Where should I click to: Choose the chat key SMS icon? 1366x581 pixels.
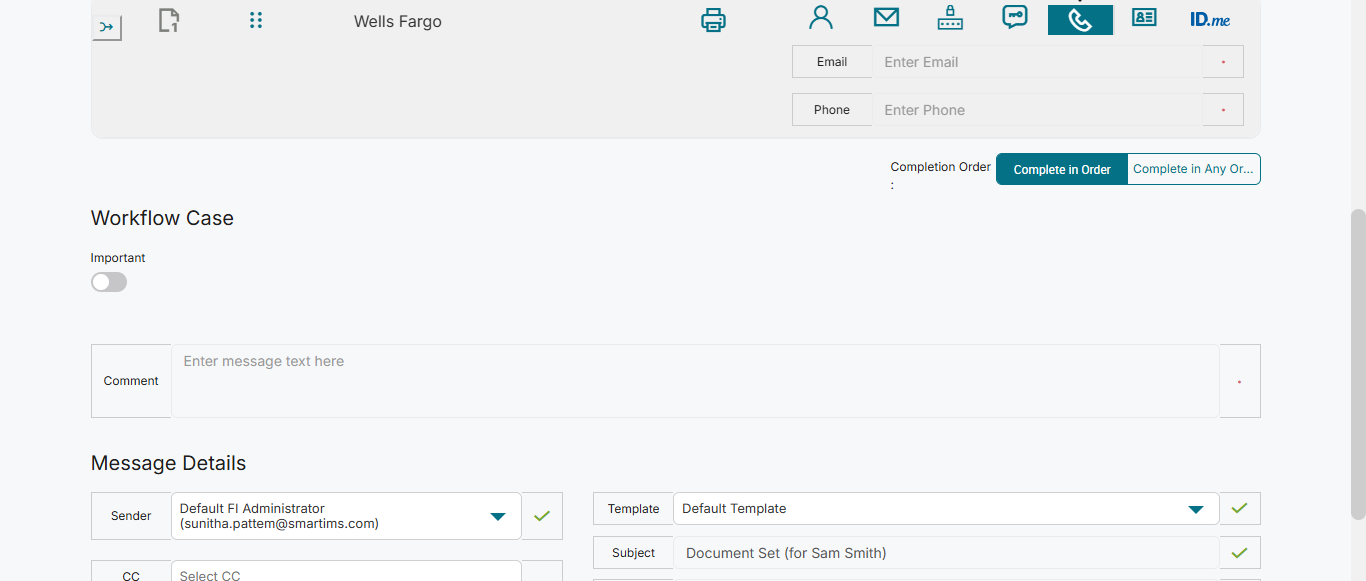[1015, 17]
